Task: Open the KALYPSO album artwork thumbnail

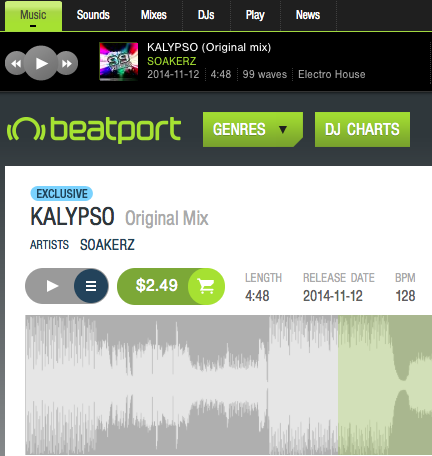Action: pos(119,61)
